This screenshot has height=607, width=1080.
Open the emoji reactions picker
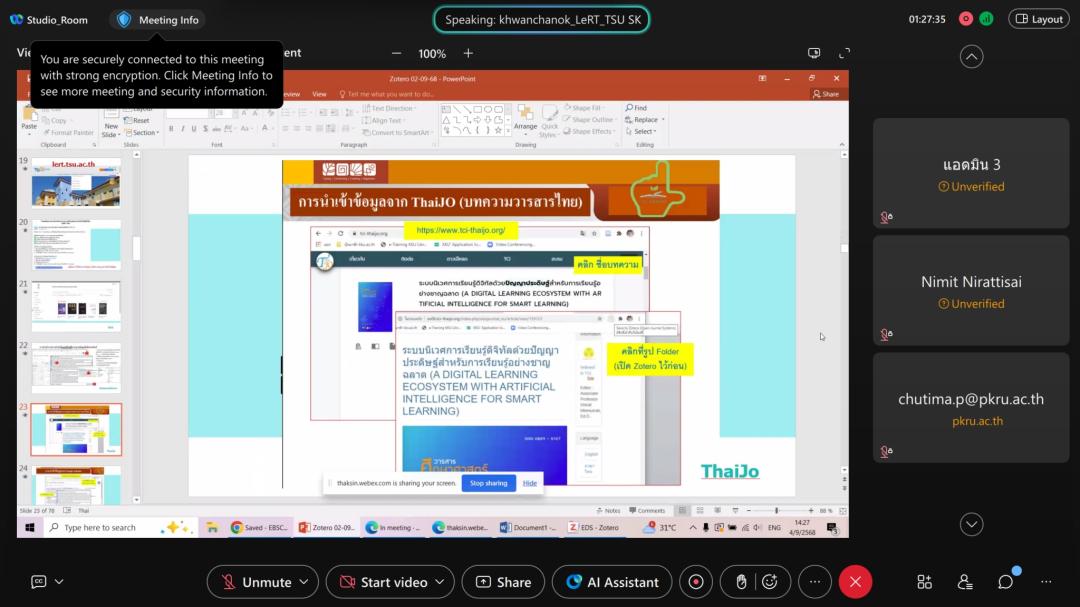point(769,582)
